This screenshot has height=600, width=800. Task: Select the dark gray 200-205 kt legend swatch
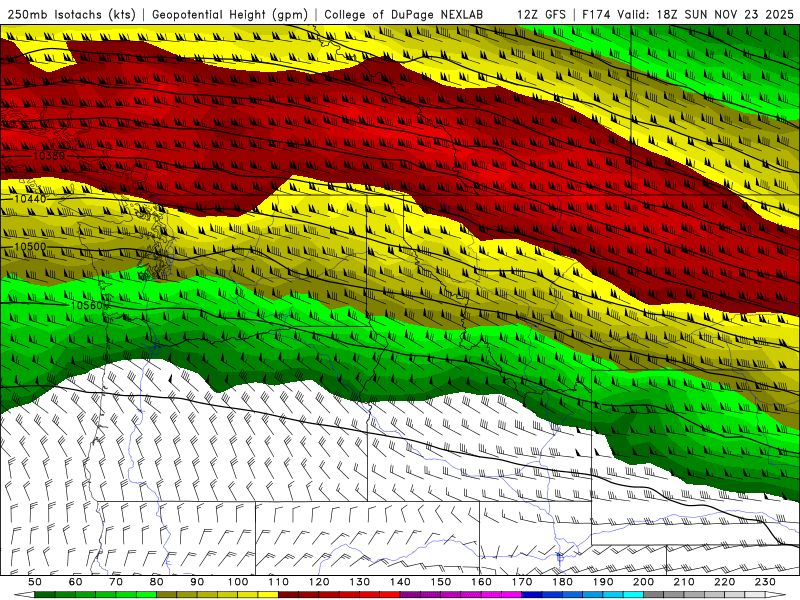pyautogui.click(x=654, y=594)
